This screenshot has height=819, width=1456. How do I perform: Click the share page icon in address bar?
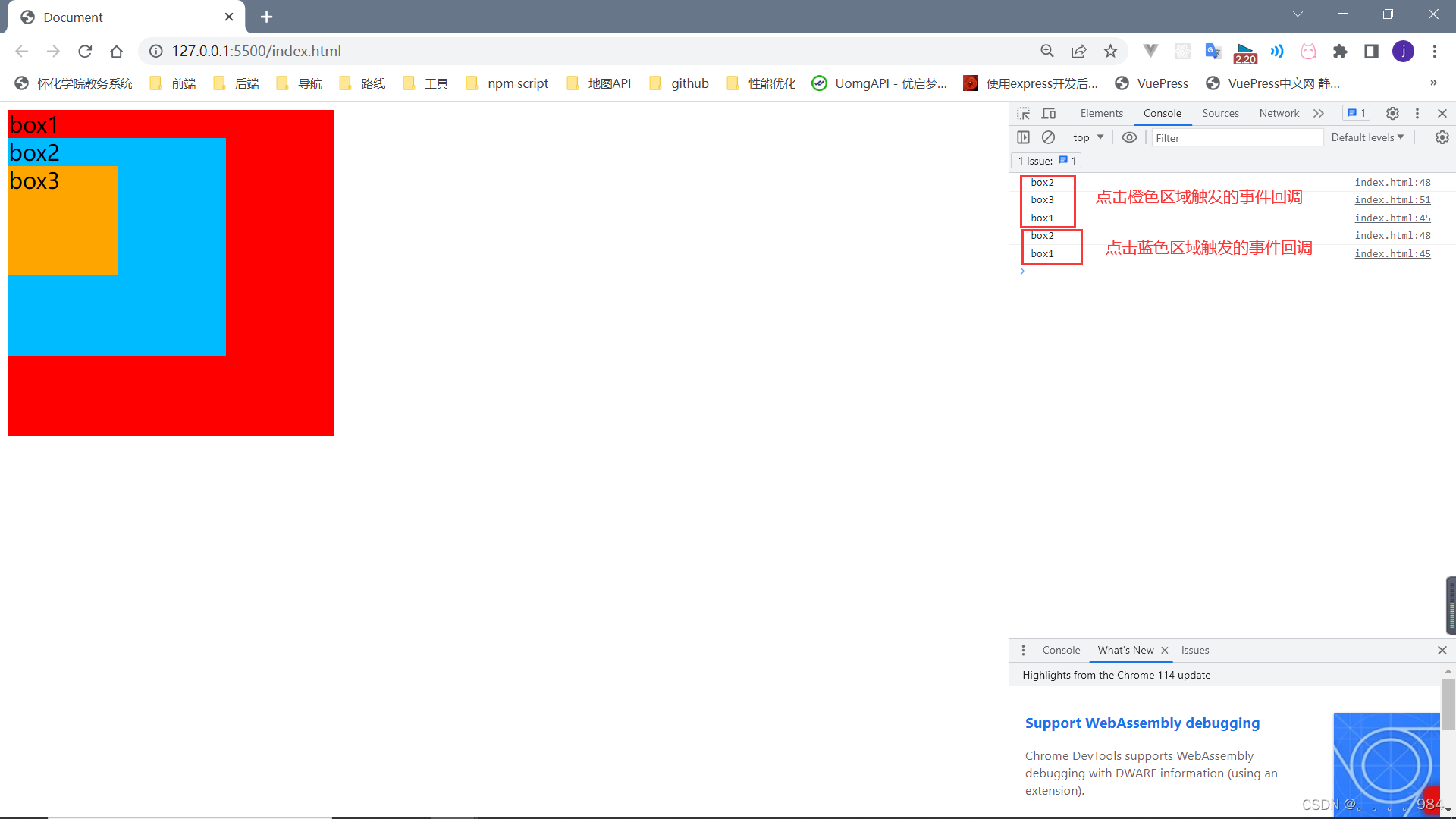(x=1078, y=51)
